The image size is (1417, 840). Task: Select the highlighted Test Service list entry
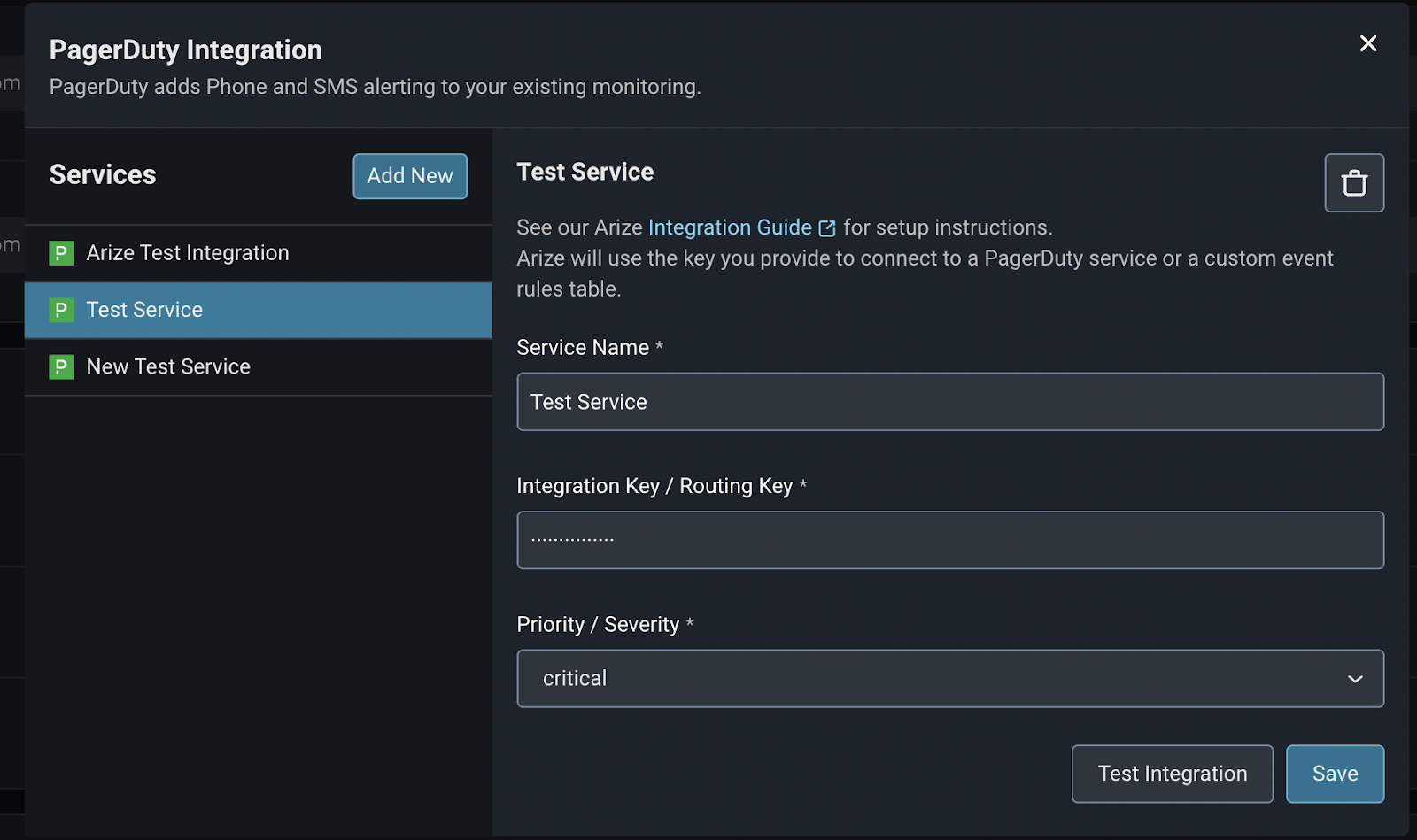259,310
